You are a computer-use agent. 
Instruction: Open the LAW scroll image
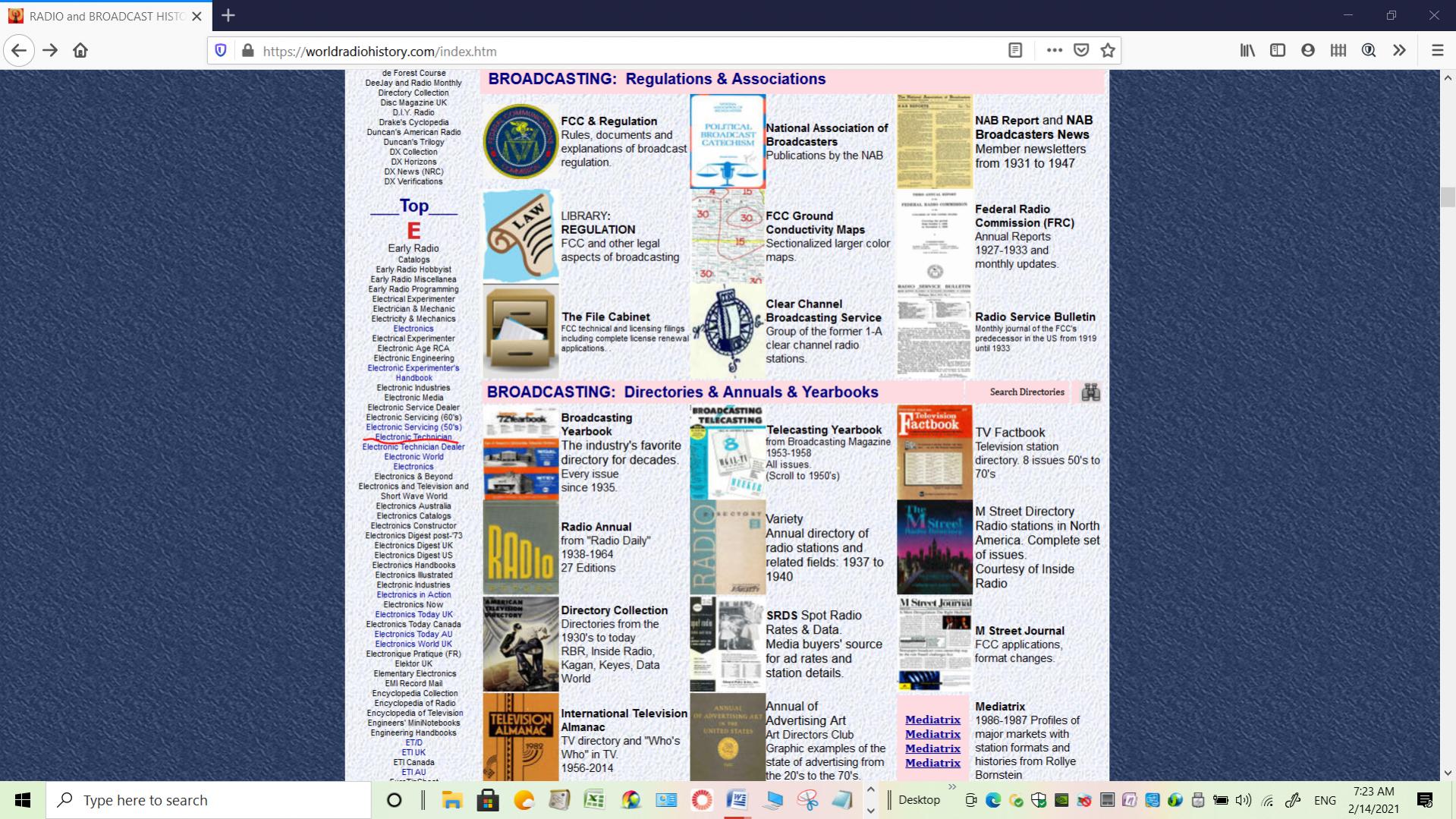point(520,236)
